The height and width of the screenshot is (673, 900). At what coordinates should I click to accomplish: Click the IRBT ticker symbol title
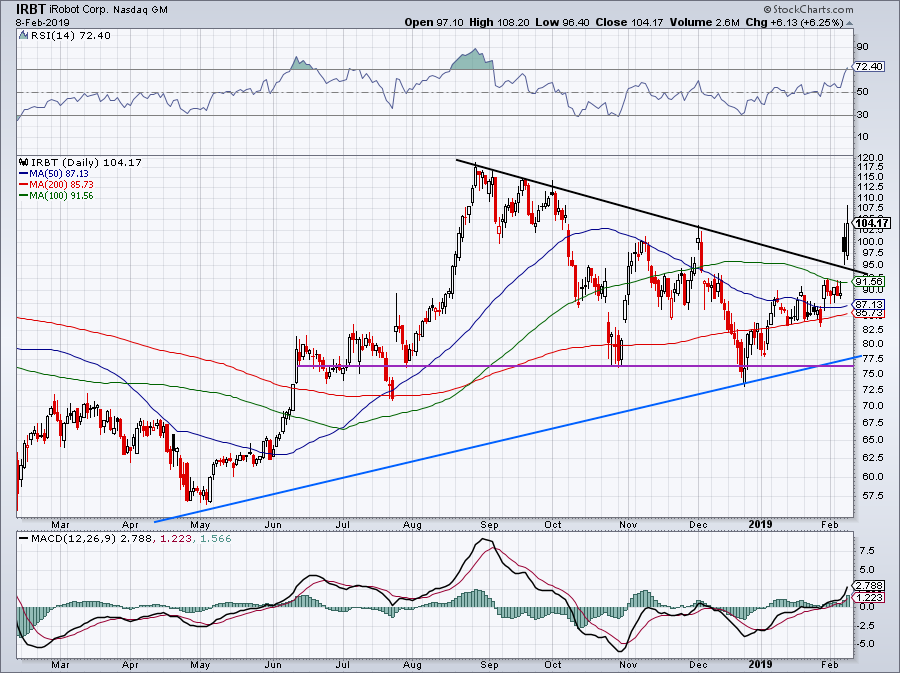click(x=31, y=9)
